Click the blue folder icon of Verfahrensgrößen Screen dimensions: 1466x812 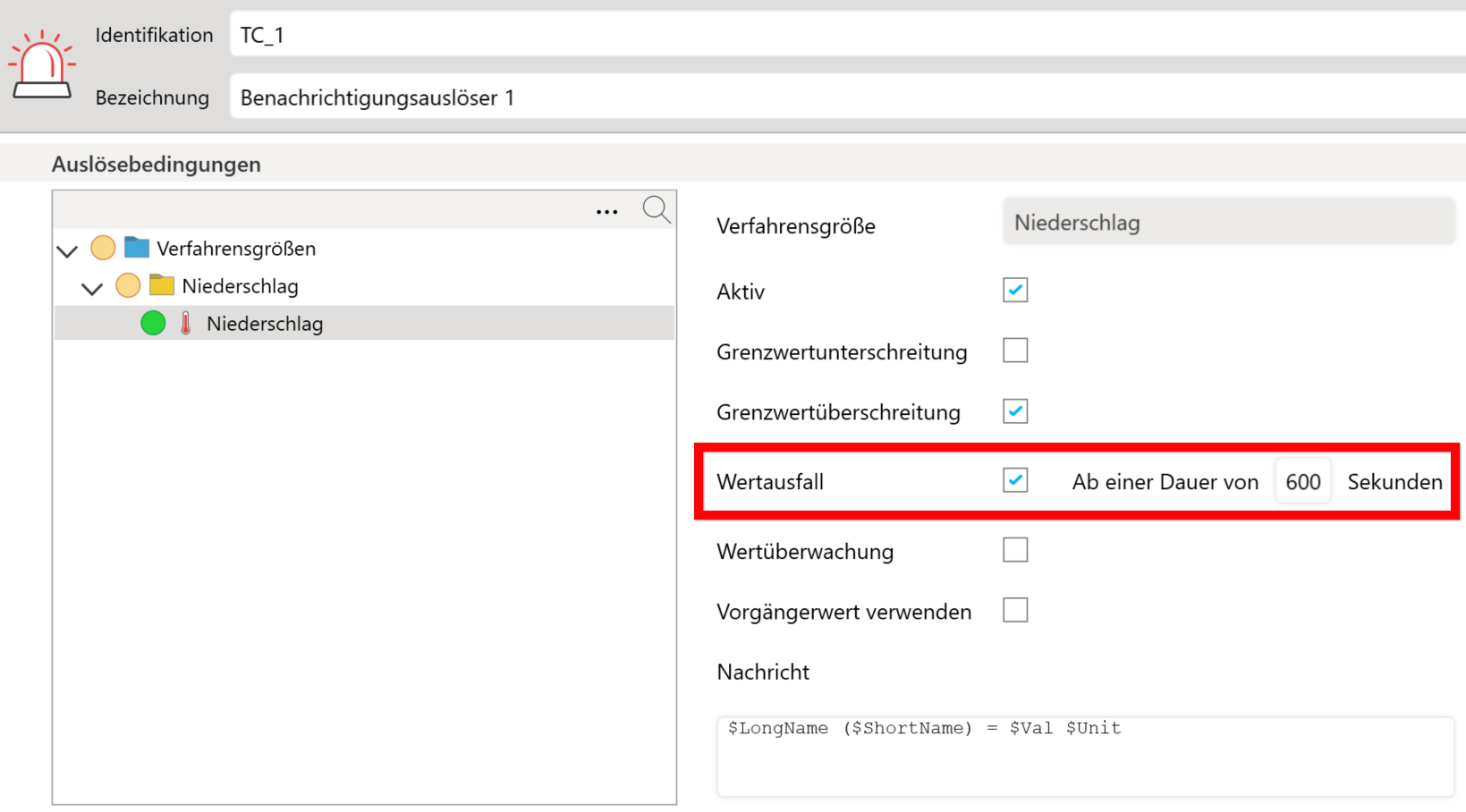click(x=137, y=247)
